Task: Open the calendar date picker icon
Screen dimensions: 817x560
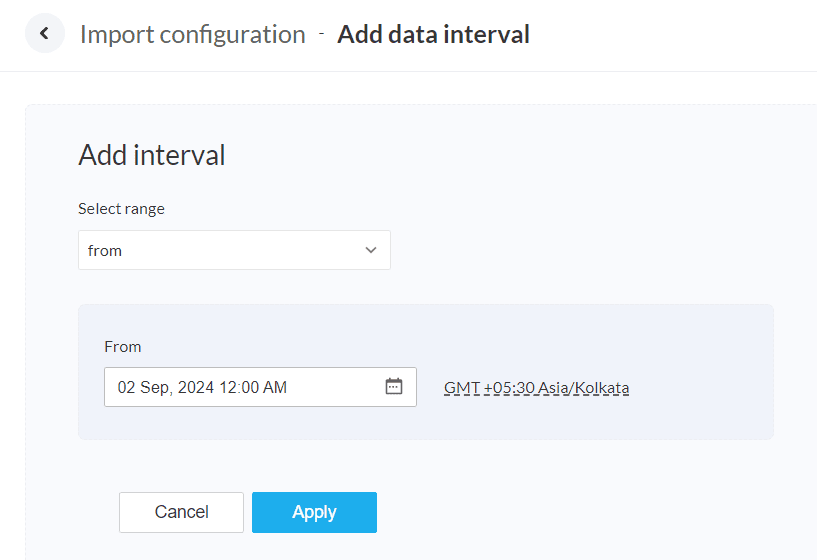Action: coord(394,387)
